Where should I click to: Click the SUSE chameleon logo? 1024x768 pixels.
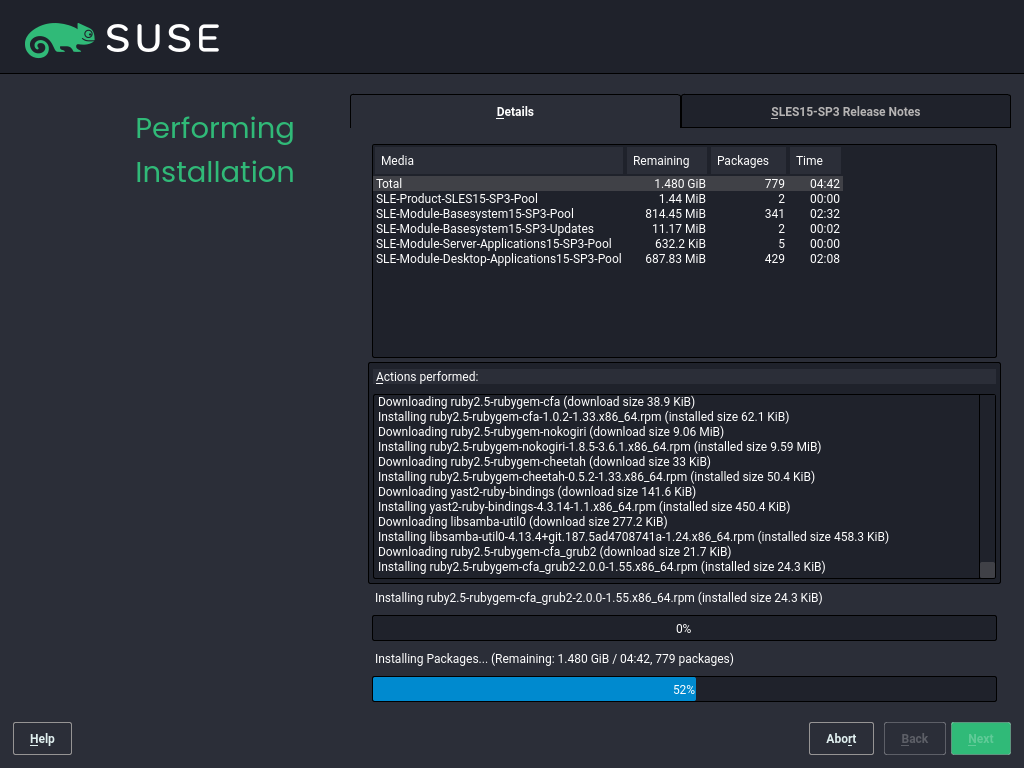60,38
